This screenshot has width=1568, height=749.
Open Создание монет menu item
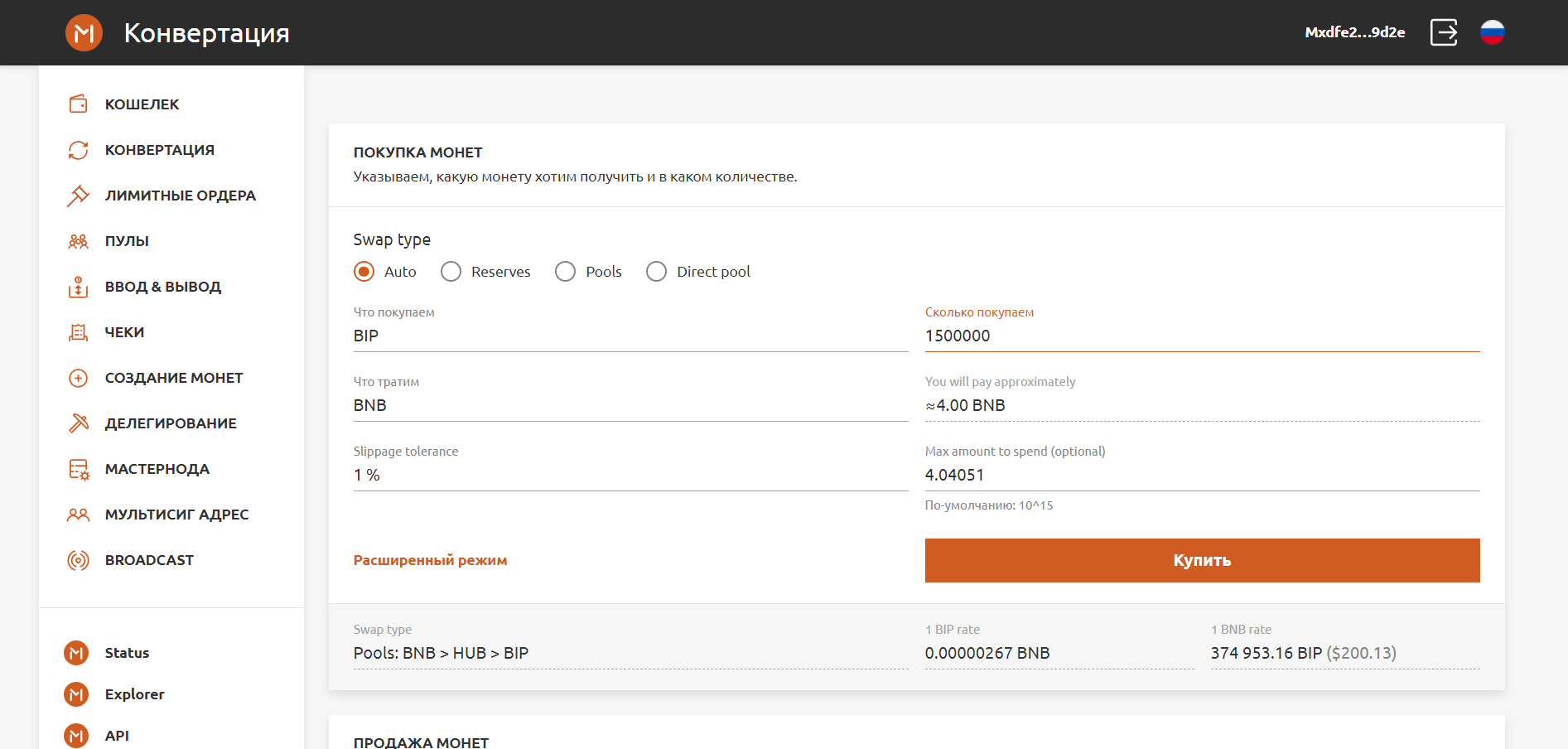(173, 378)
